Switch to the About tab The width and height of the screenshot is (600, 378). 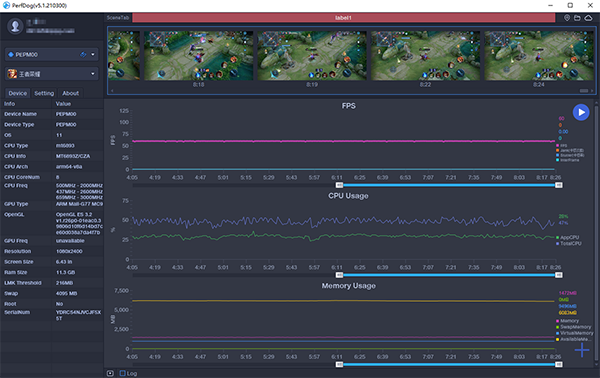pos(70,93)
